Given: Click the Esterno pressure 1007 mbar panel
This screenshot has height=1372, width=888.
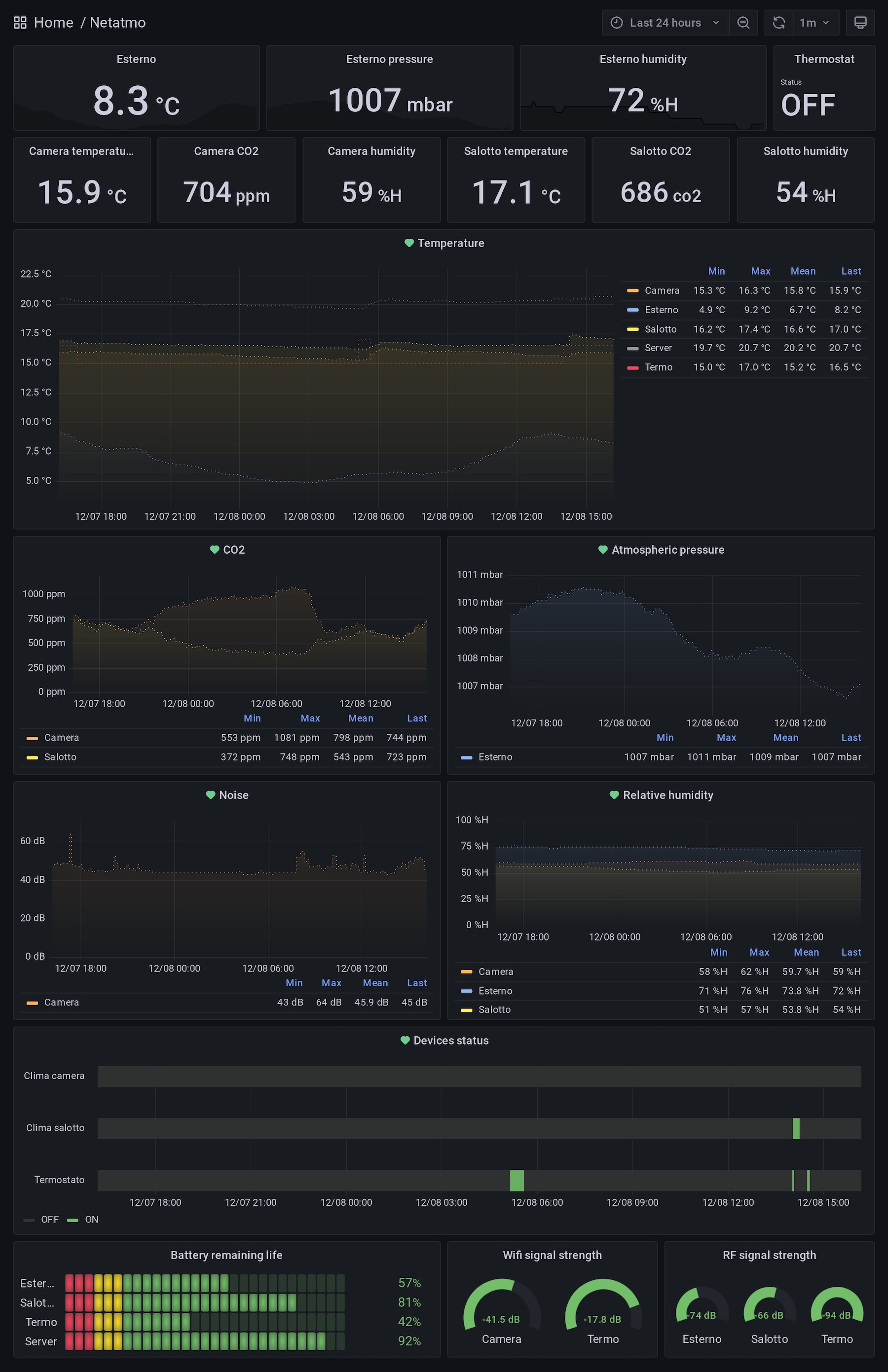Looking at the screenshot, I should pyautogui.click(x=390, y=88).
